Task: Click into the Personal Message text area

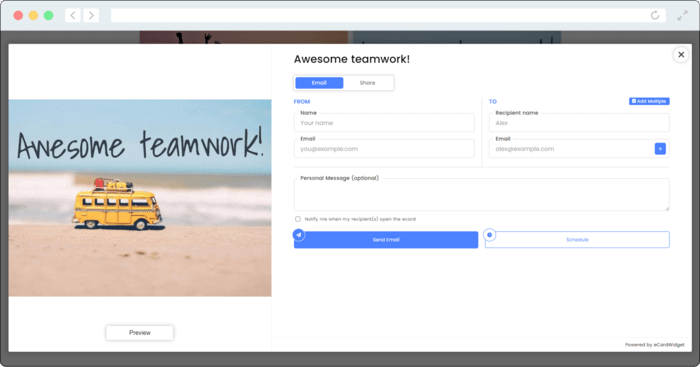Action: tap(481, 195)
